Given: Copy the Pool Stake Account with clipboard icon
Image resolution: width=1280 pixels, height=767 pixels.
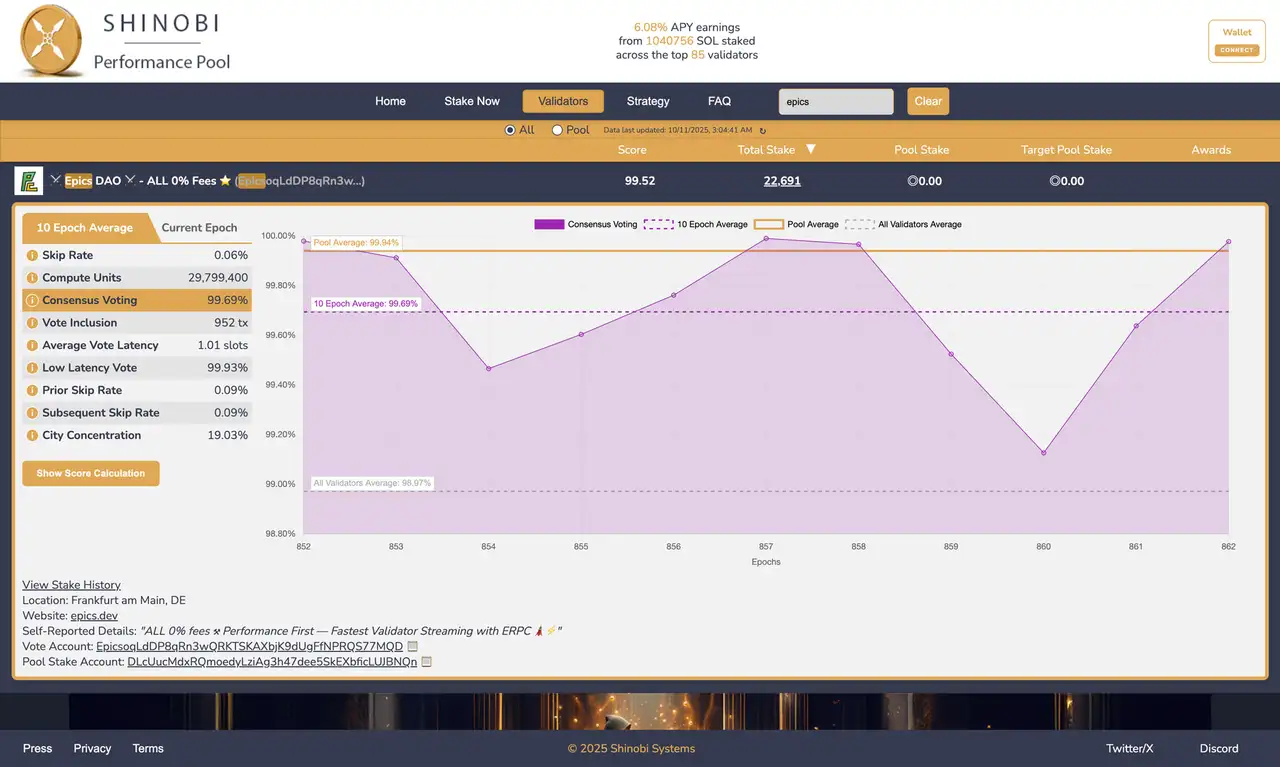Looking at the screenshot, I should tap(426, 661).
